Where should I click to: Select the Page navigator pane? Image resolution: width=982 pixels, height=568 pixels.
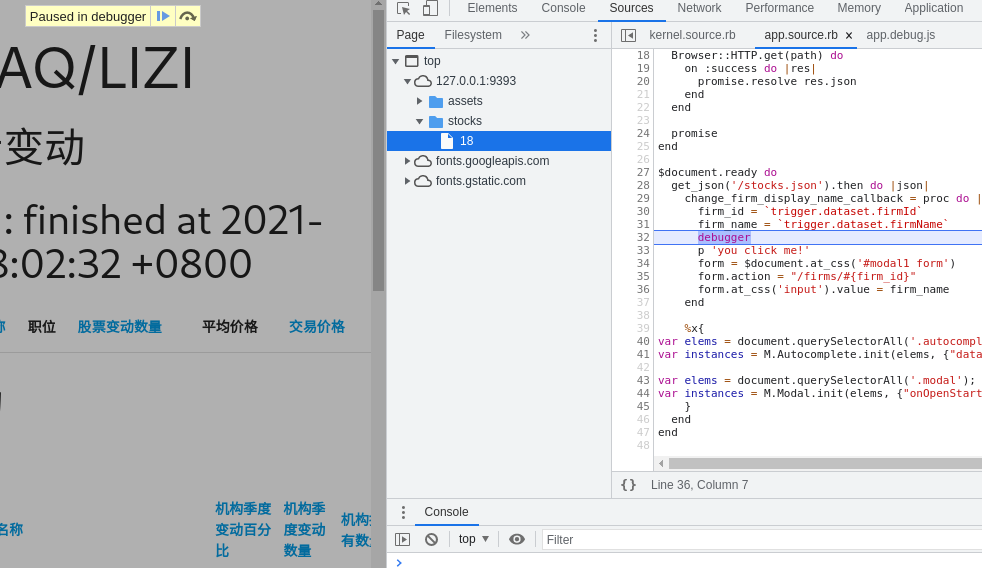pos(410,35)
